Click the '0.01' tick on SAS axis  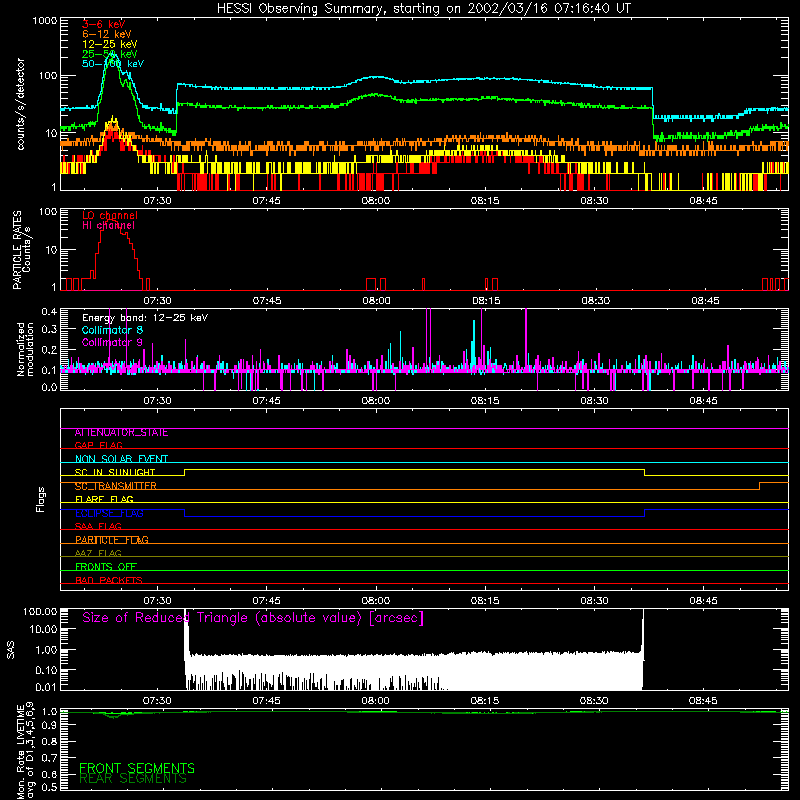click(x=46, y=687)
